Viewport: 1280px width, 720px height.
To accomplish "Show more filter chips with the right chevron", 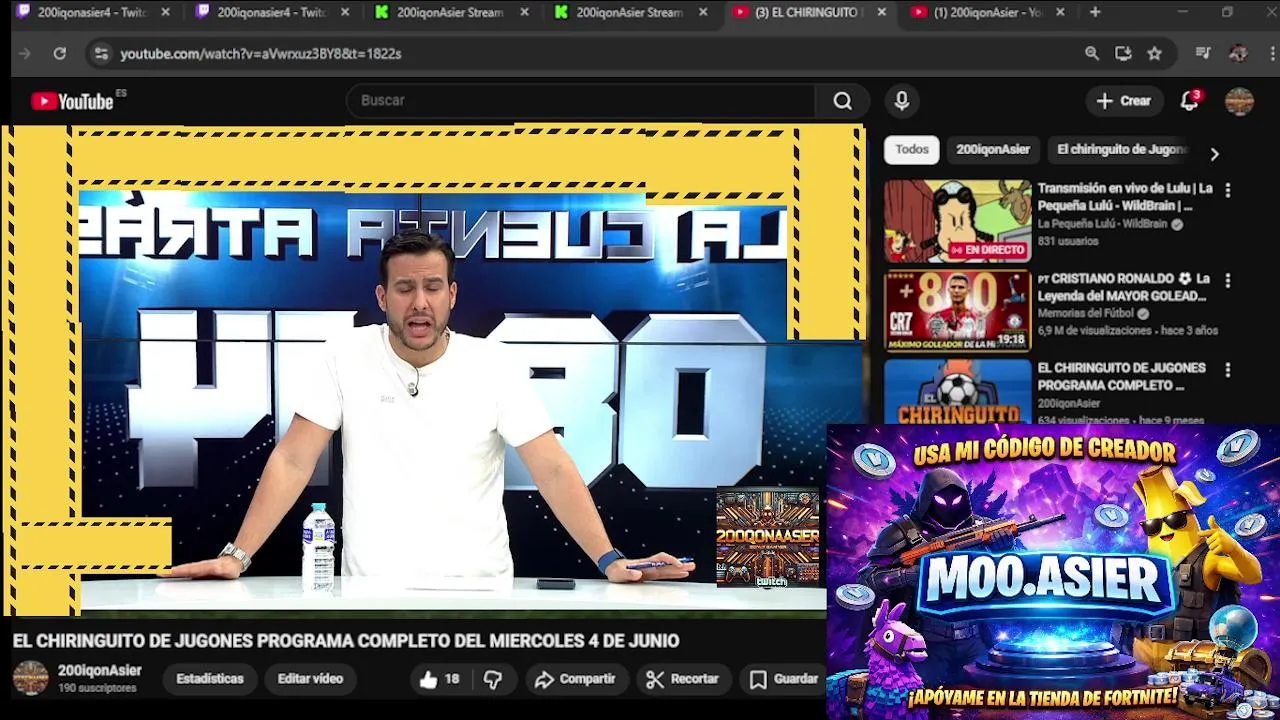I will pos(1214,154).
